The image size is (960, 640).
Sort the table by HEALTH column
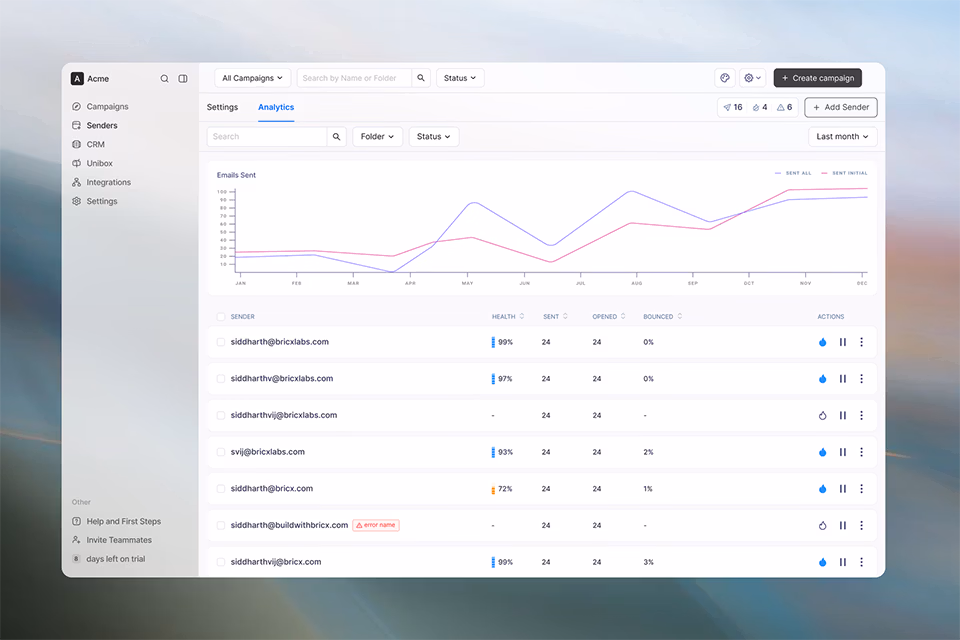pos(508,317)
